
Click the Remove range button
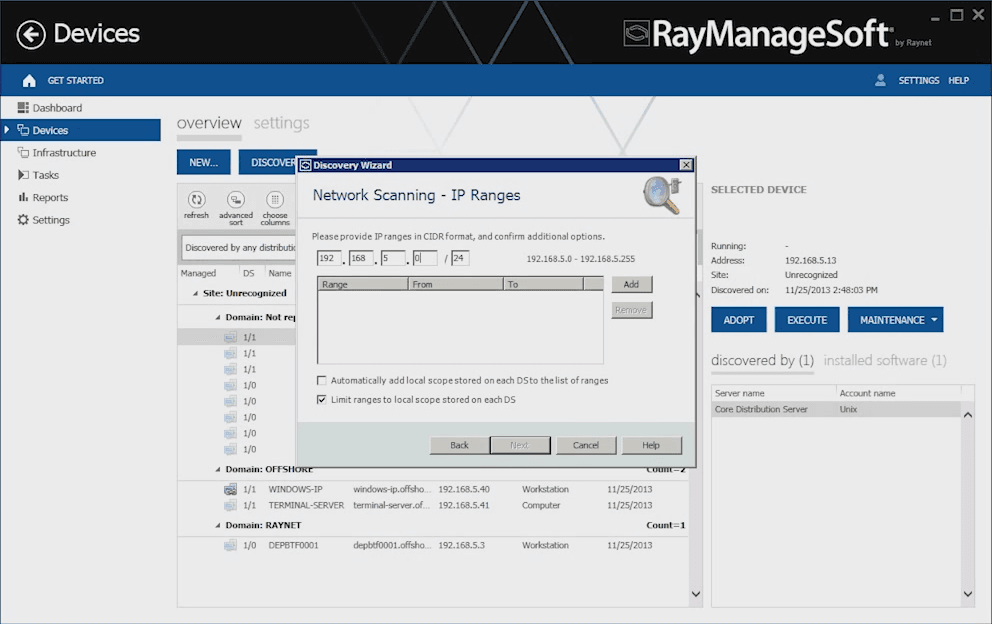coord(631,310)
